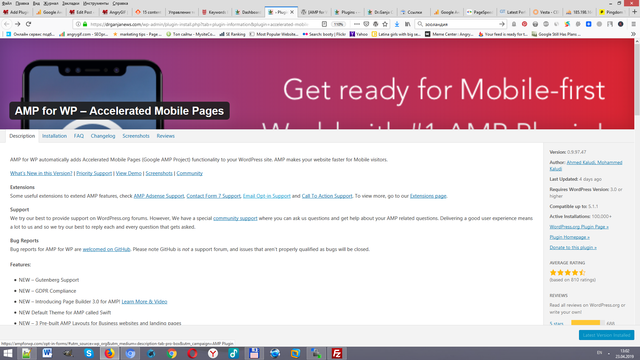Bookmark this page with the star
Image resolution: width=640 pixels, height=360 pixels.
385,24
